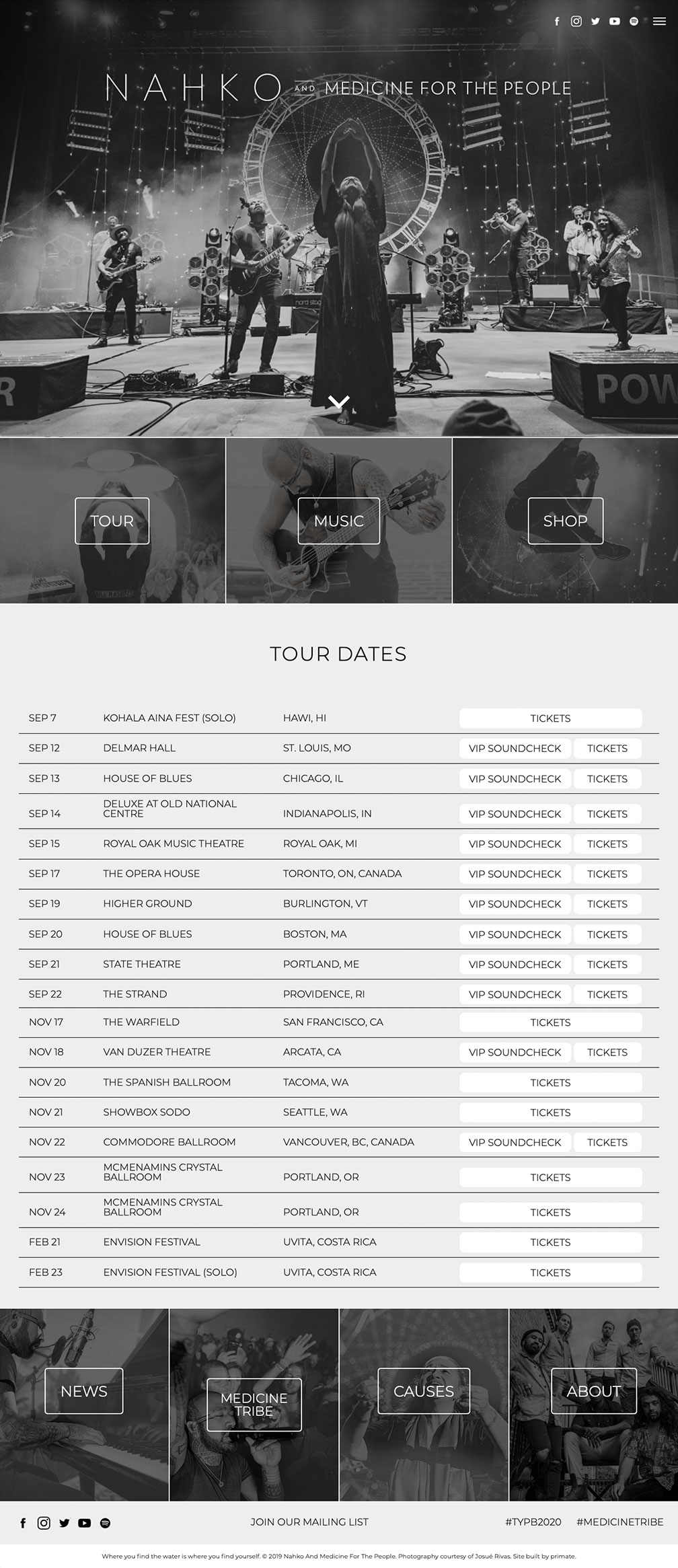Viewport: 678px width, 1568px height.
Task: Open the MEDICINE TRIBE tile
Action: pyautogui.click(x=254, y=1405)
